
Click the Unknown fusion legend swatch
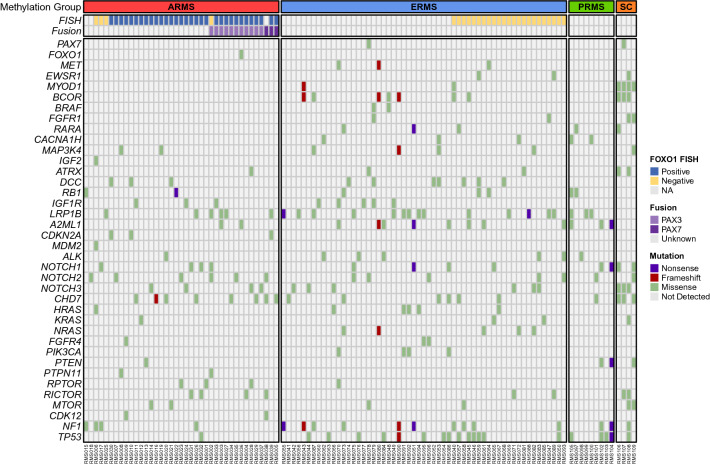654,239
